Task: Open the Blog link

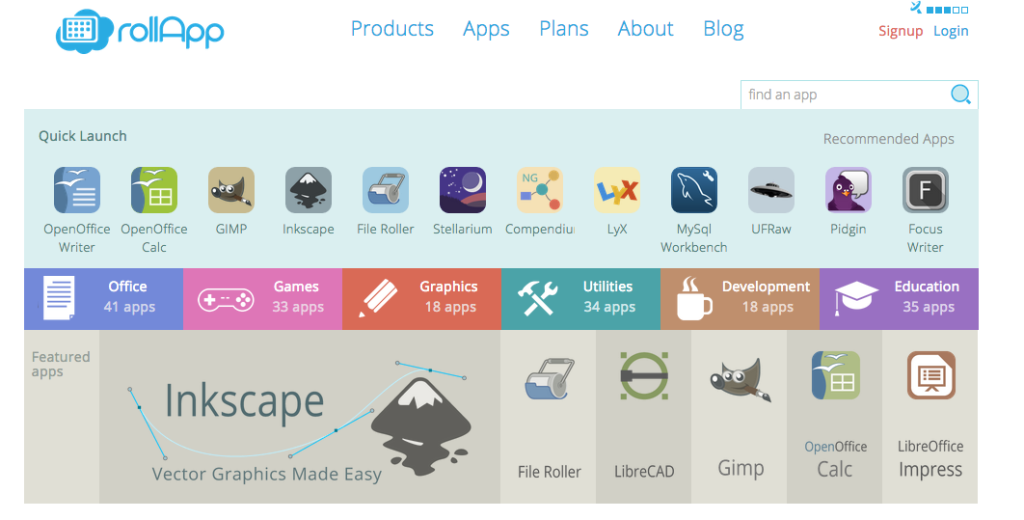Action: point(723,29)
